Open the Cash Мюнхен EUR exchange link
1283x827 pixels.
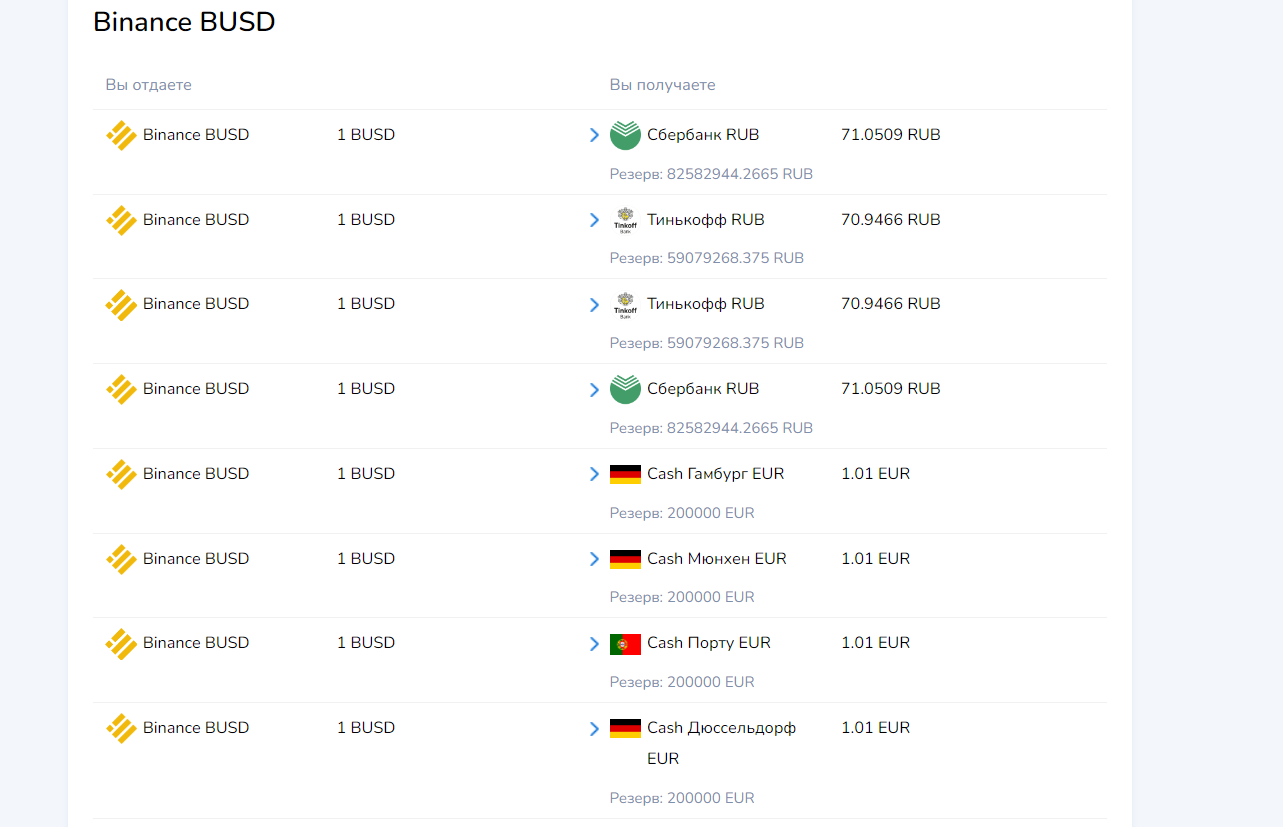pos(717,559)
